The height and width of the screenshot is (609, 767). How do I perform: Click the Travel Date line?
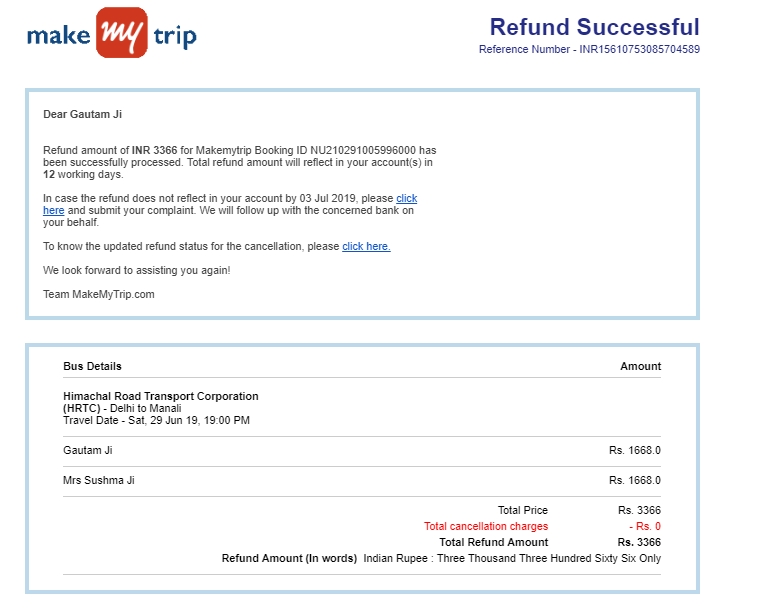coord(157,420)
